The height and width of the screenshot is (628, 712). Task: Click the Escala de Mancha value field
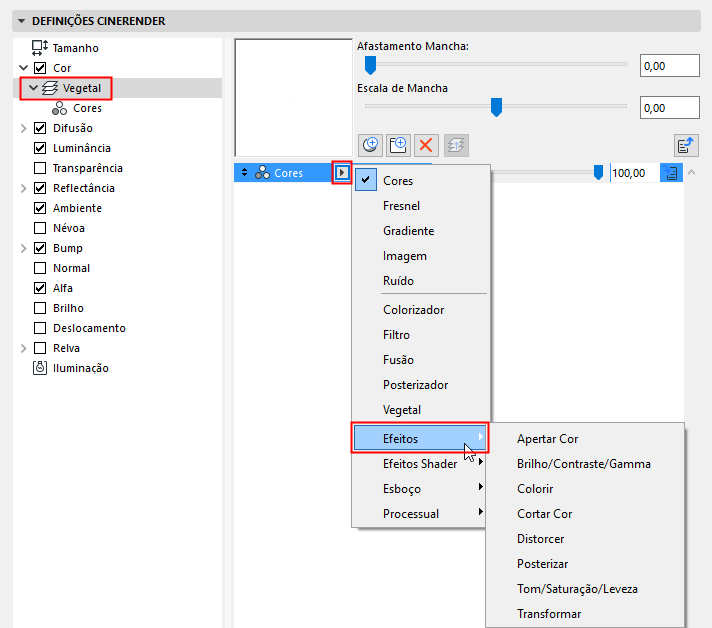[x=669, y=108]
